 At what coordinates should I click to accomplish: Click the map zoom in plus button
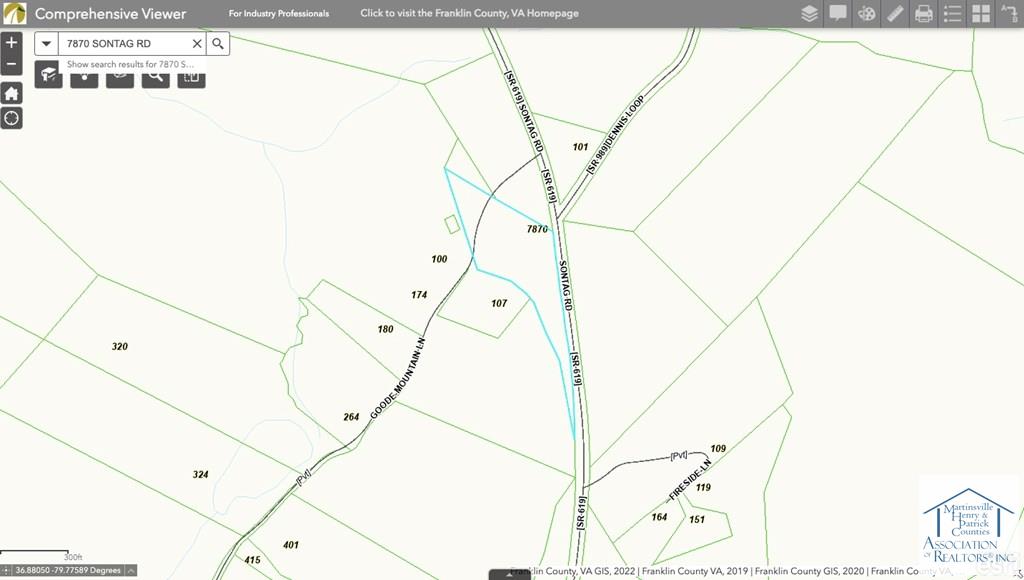coord(11,43)
